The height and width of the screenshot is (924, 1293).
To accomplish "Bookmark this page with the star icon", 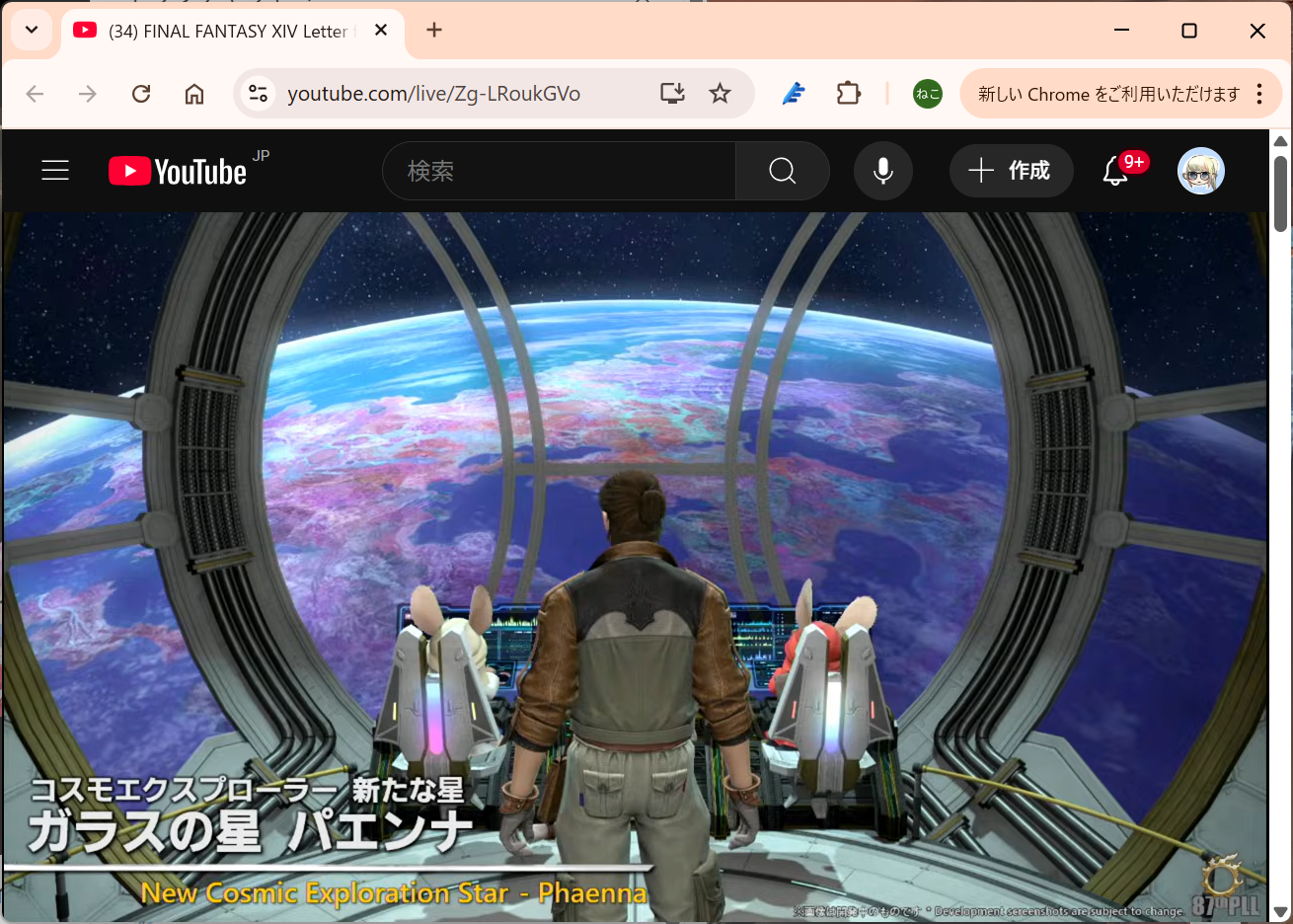I will 721,94.
